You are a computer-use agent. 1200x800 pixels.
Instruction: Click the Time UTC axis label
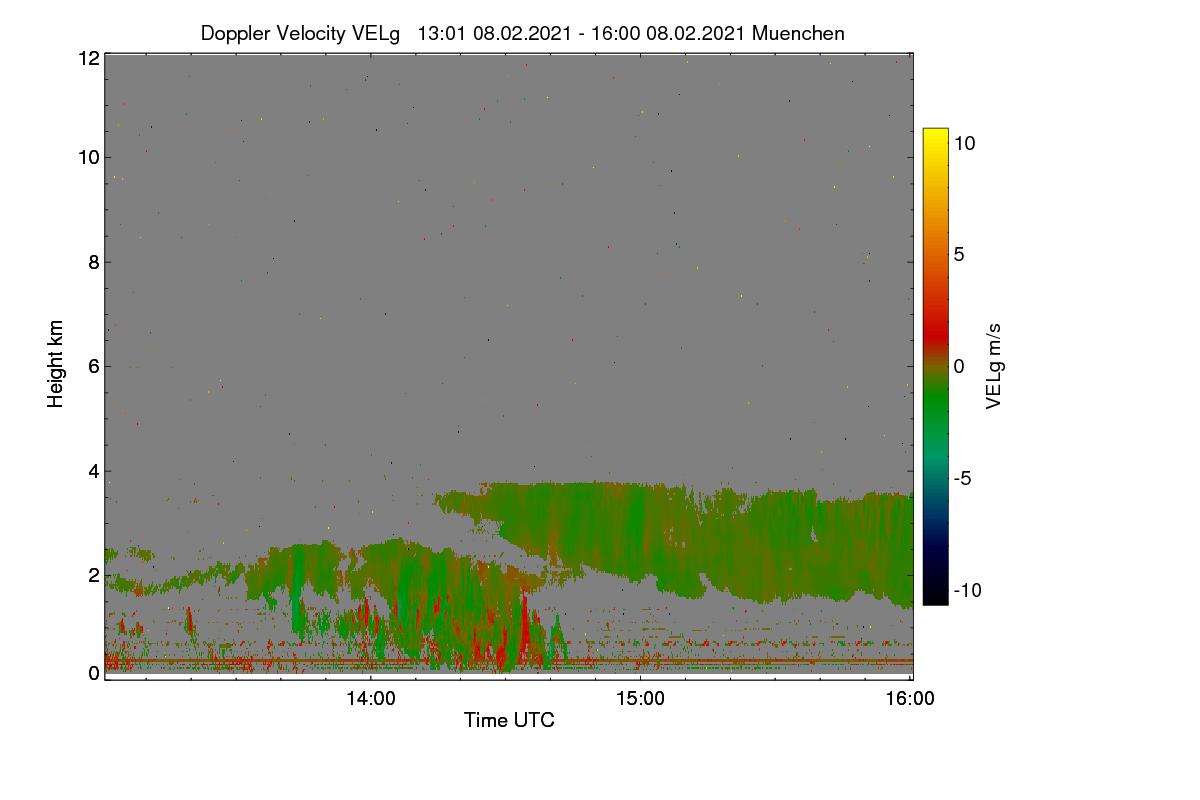(509, 720)
